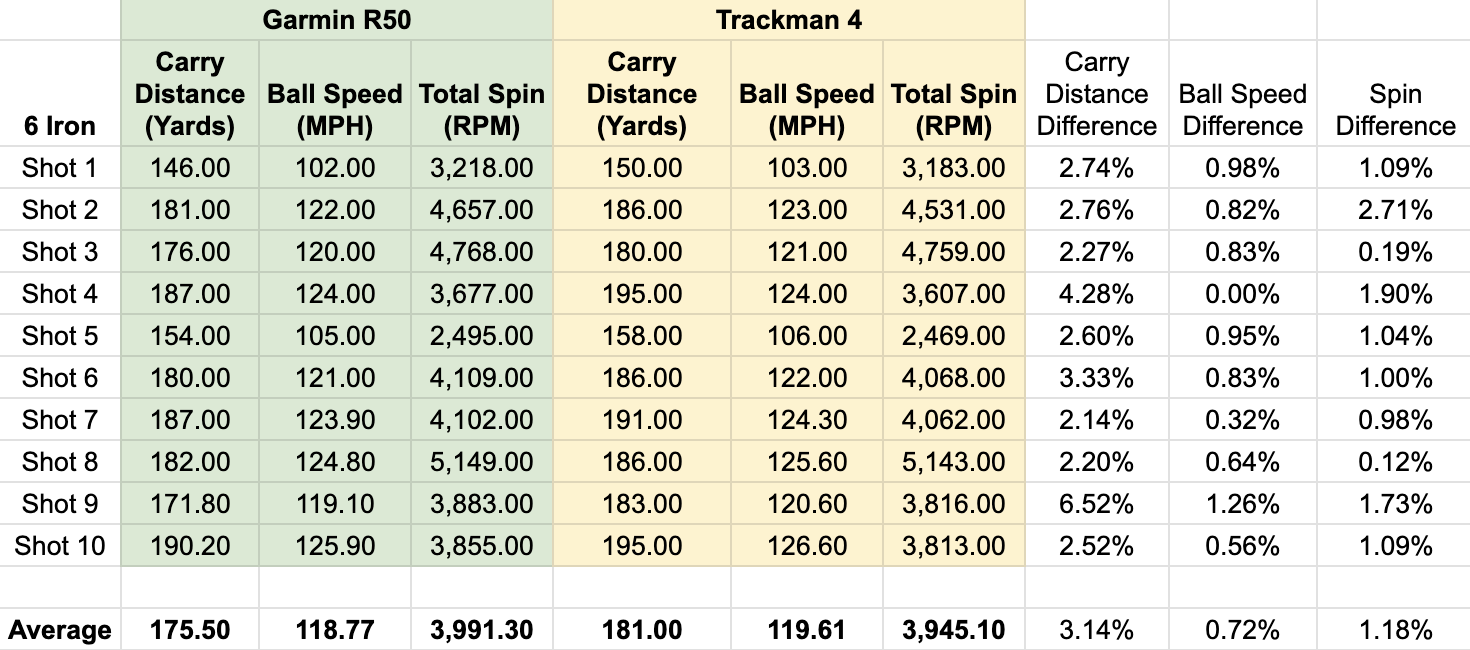Select Shot 5 Trackman carry distance 158.00
Screen dimensions: 1470x650
[642, 336]
